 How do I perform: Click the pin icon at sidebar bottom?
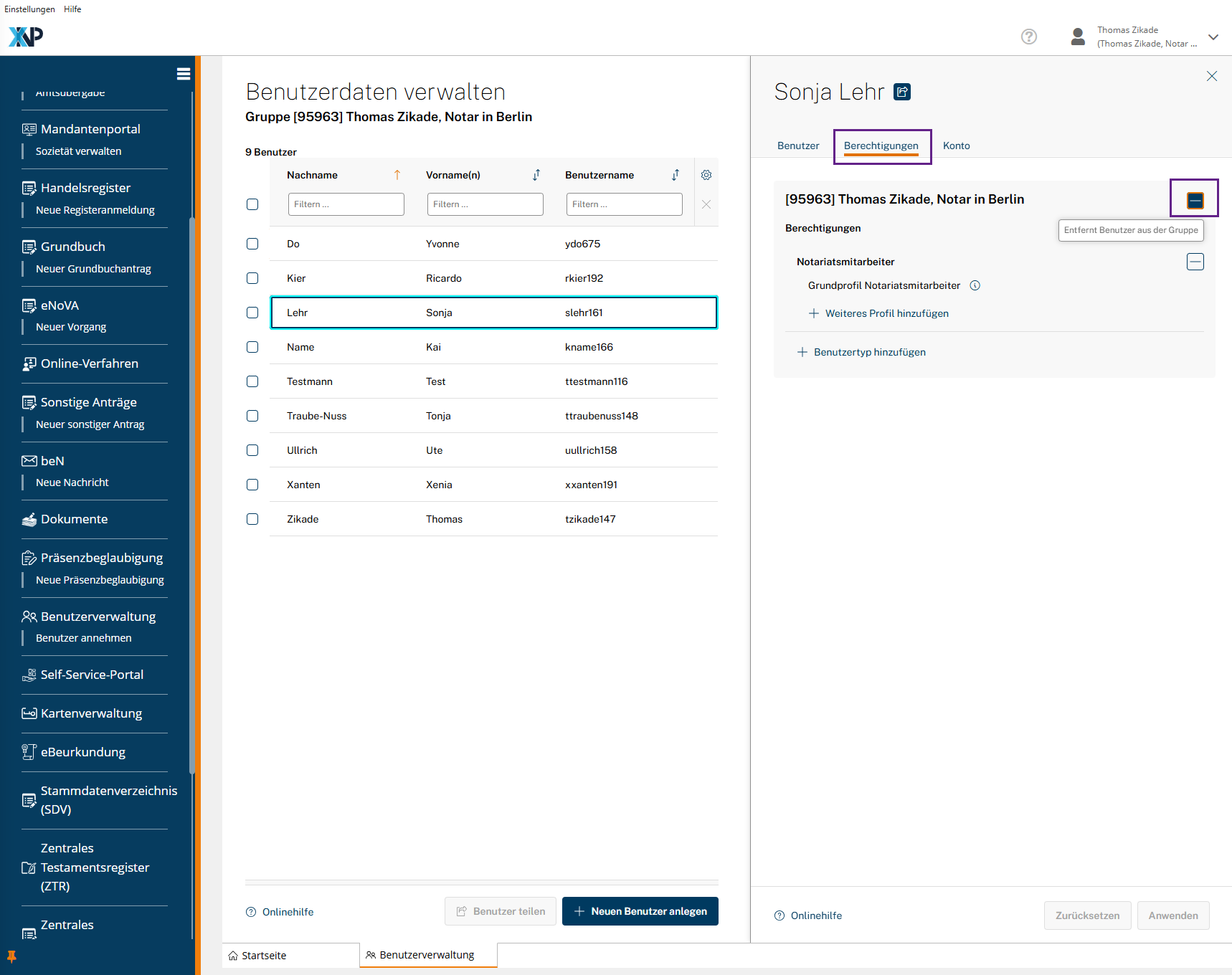click(11, 956)
